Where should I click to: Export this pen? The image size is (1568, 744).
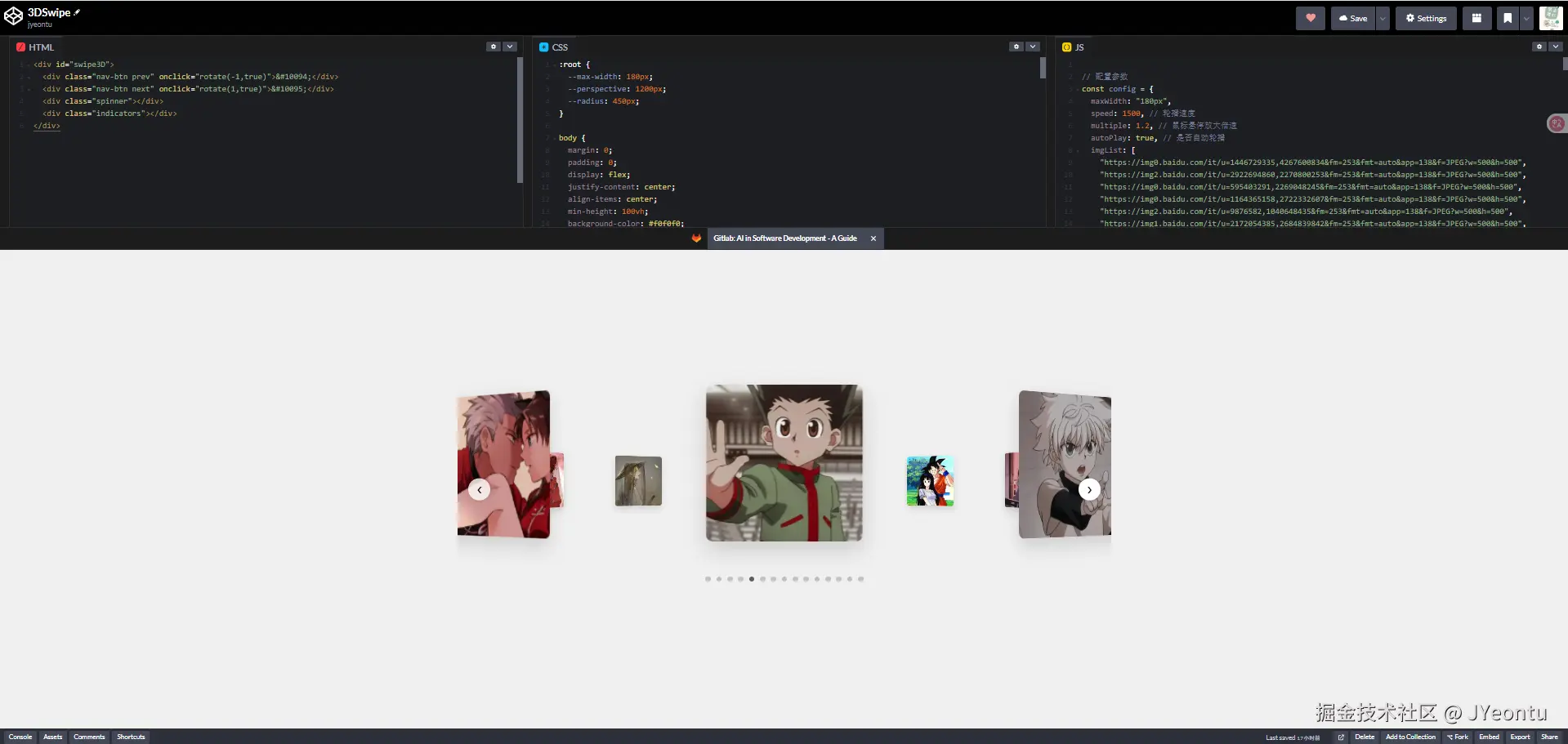pyautogui.click(x=1520, y=737)
